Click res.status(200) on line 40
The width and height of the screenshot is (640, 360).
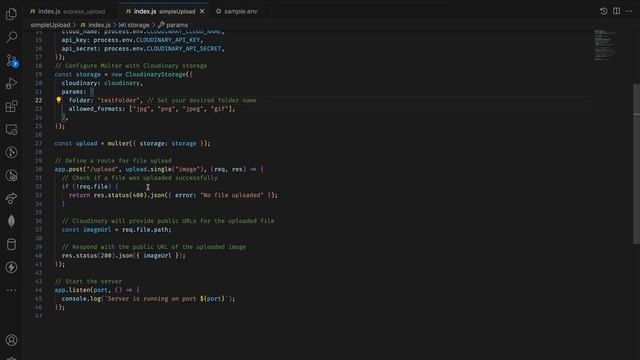[89, 256]
